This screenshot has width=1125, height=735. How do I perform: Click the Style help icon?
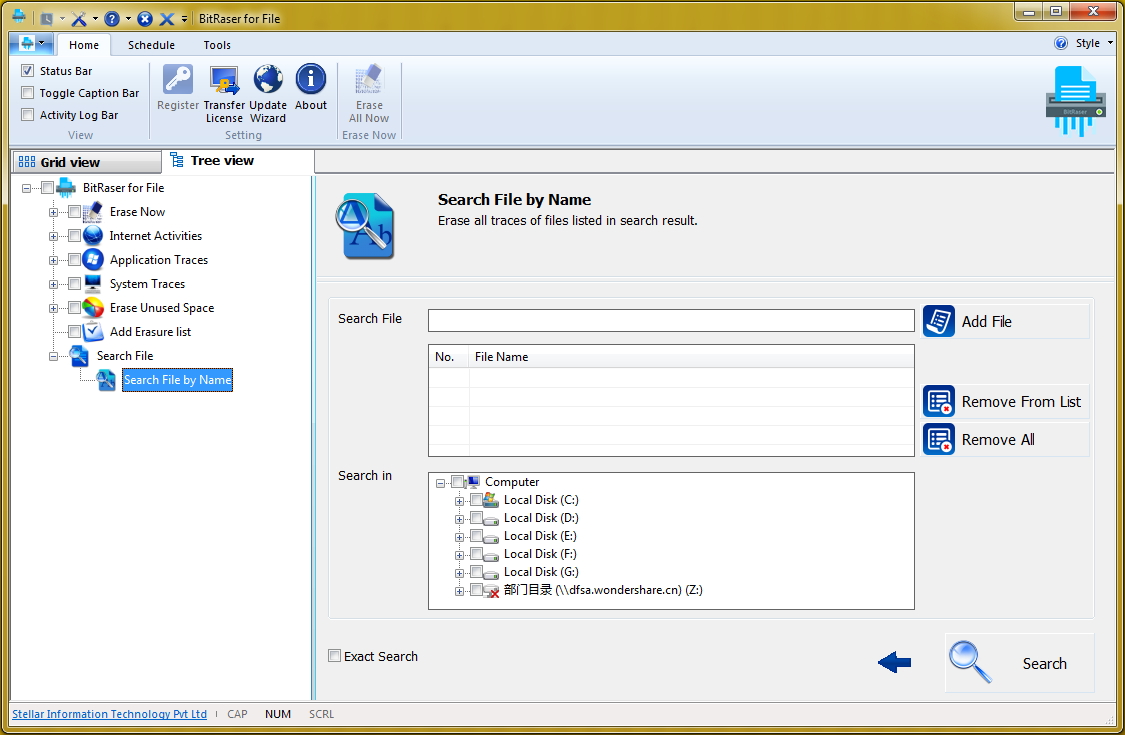[x=1061, y=44]
